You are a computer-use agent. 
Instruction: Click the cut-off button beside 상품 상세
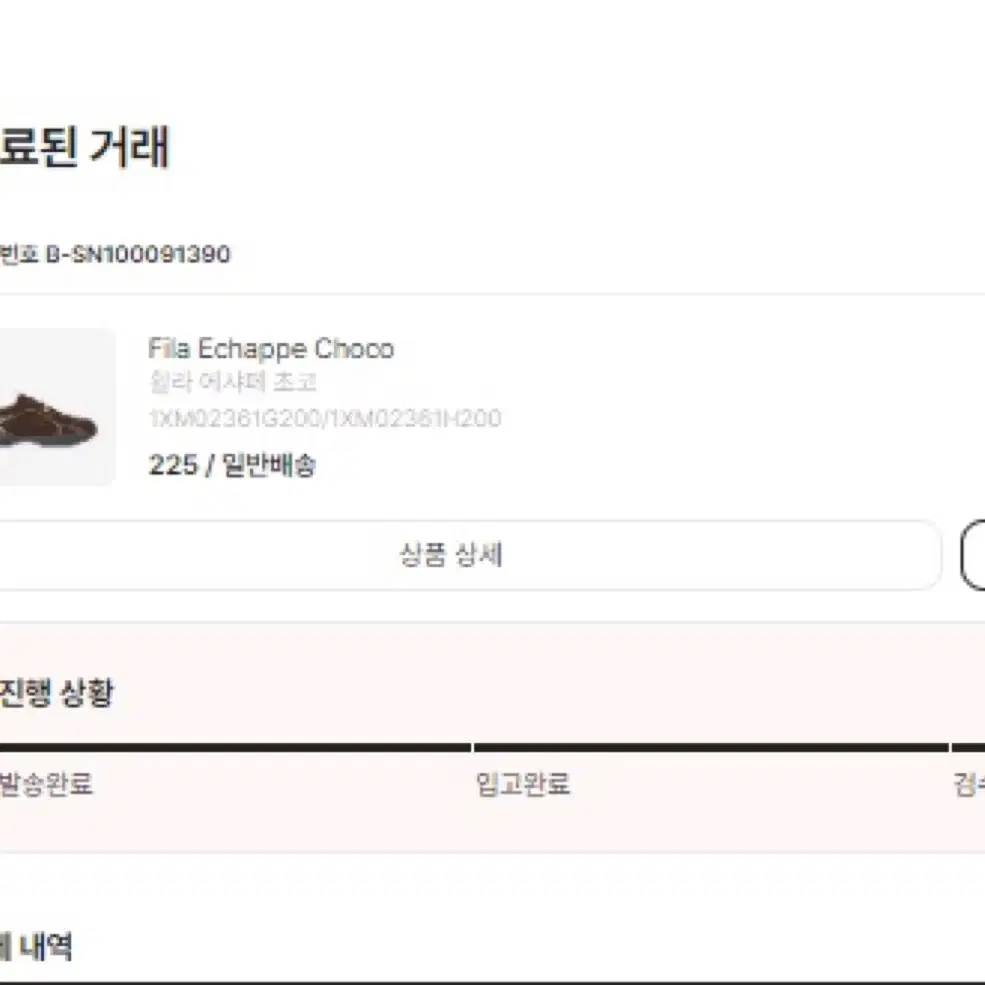tap(973, 555)
